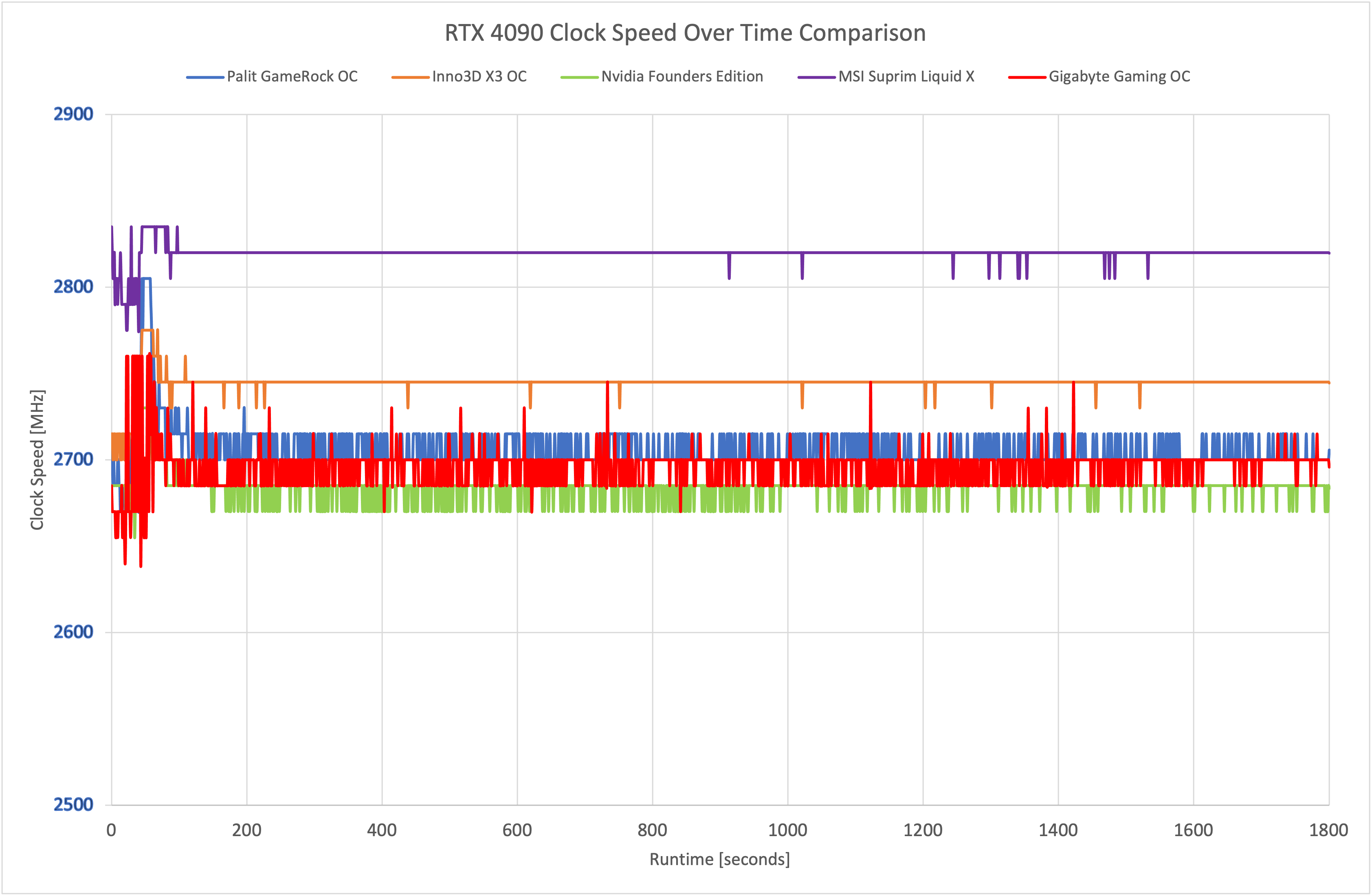Click the Nvidia Founders Edition legend label
Screen dimensions: 1372x896
(682, 77)
